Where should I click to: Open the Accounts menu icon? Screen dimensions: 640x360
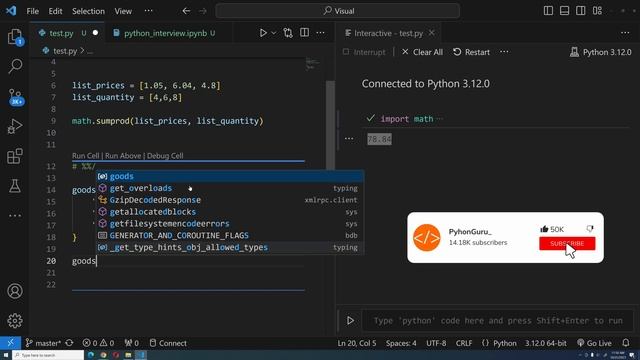coord(15,291)
